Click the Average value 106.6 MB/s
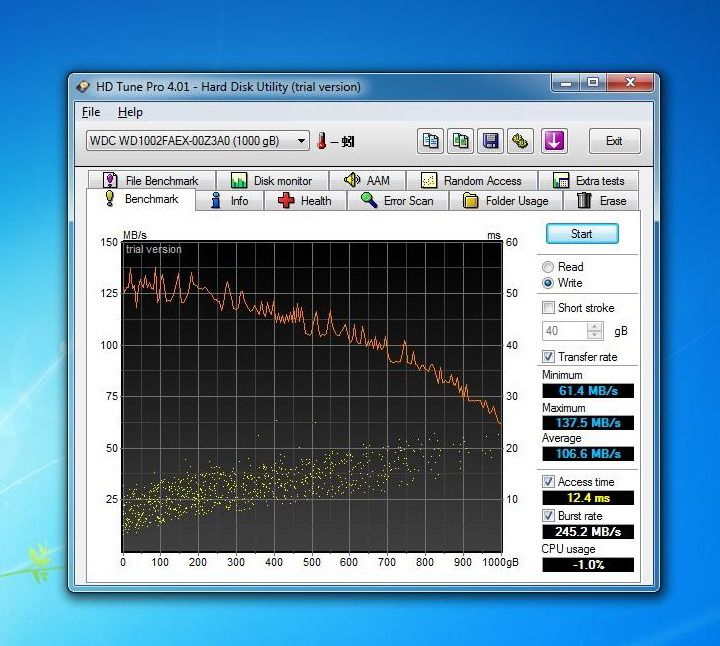720x646 pixels. tap(588, 454)
